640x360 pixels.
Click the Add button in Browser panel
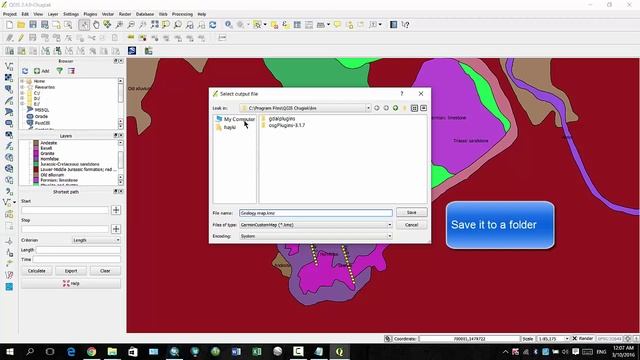41,71
